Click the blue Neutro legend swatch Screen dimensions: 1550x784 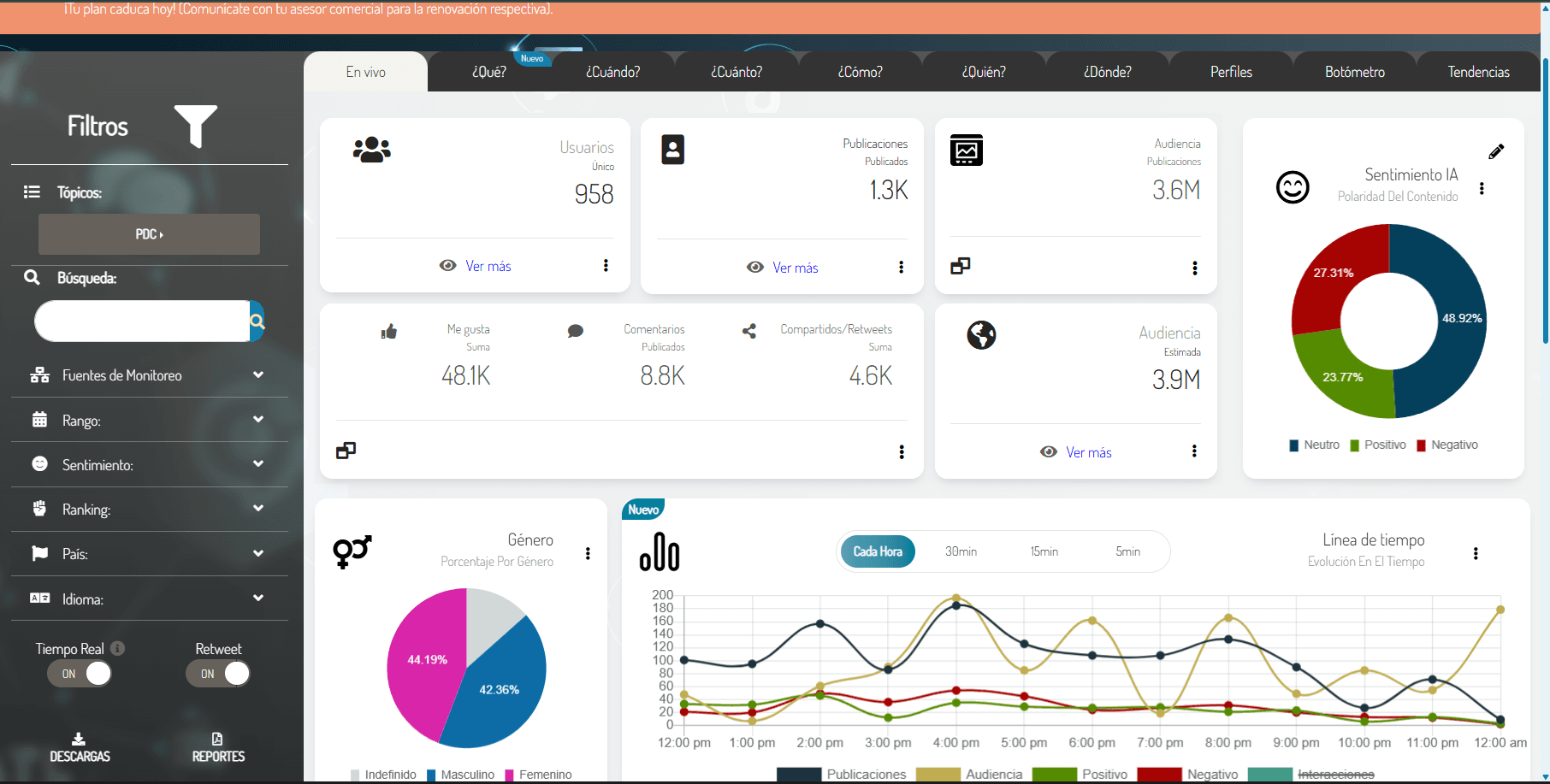(x=1293, y=445)
